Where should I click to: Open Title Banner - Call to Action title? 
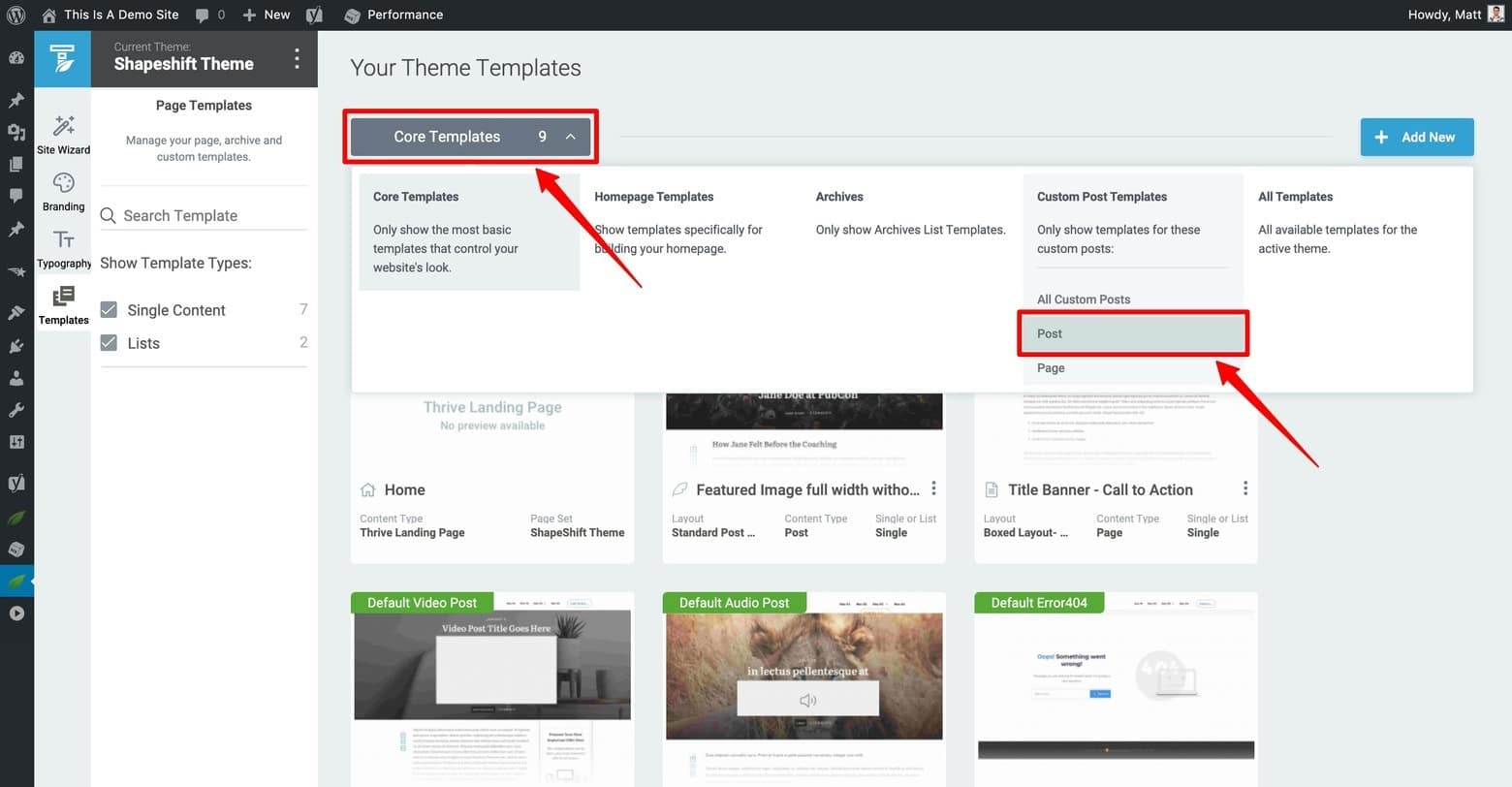1100,490
